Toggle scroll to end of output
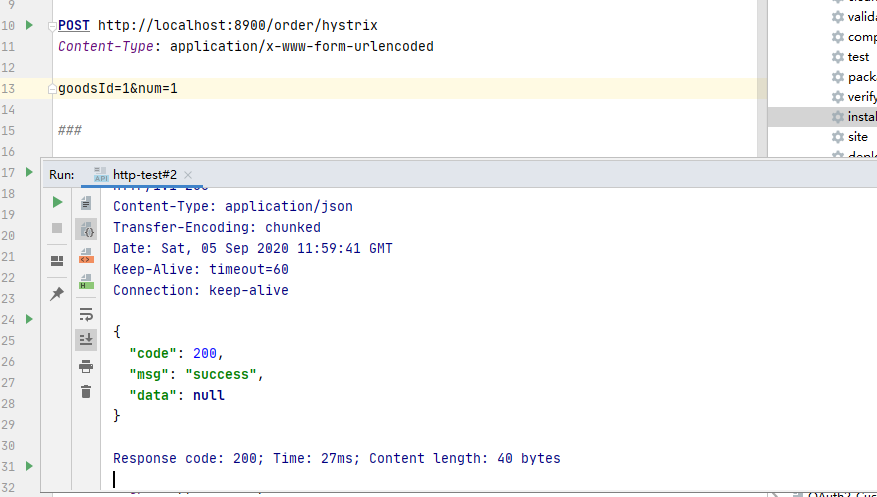 [x=86, y=340]
